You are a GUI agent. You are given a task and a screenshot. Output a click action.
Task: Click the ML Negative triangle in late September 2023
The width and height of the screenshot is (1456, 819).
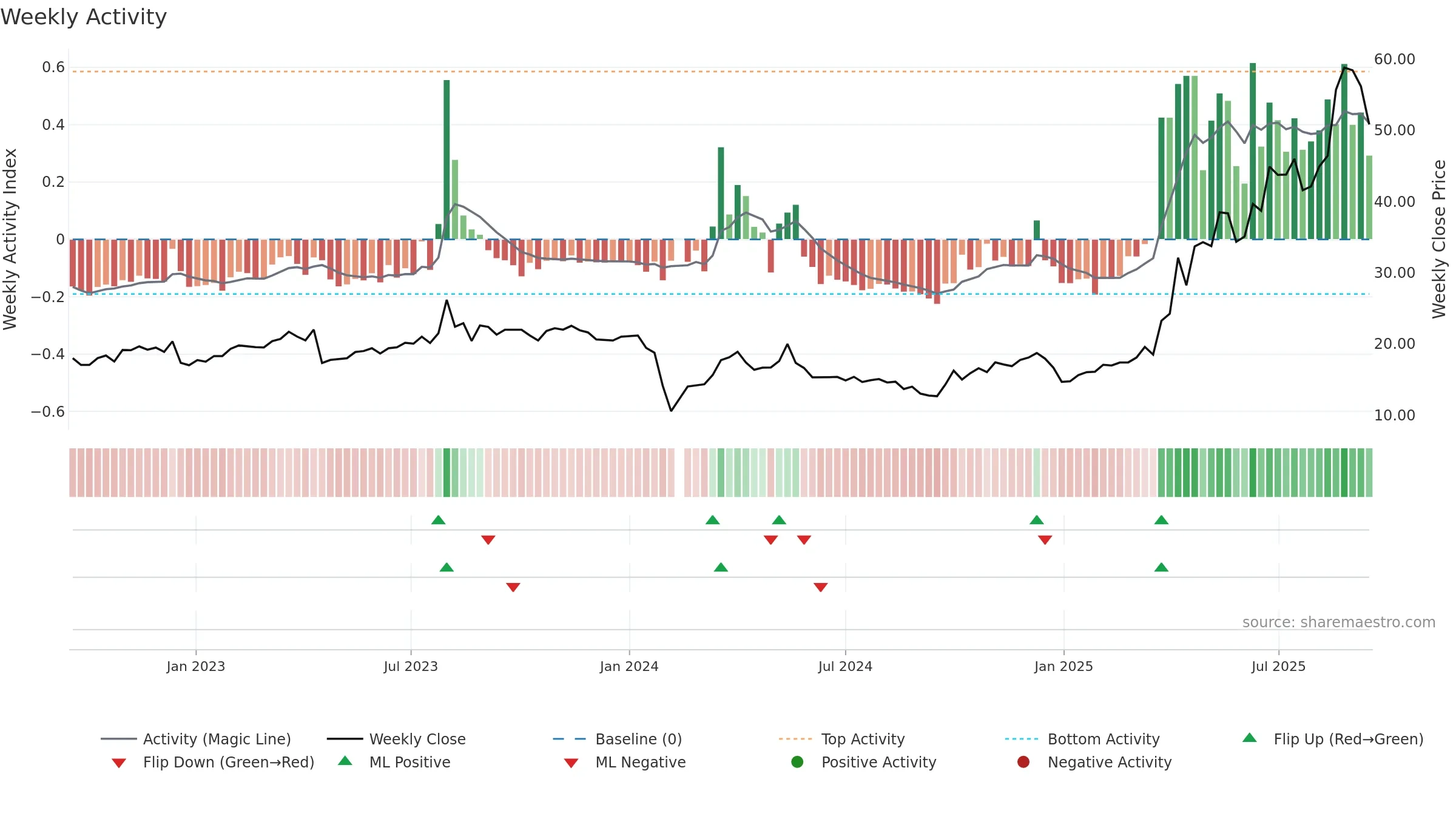tap(513, 587)
